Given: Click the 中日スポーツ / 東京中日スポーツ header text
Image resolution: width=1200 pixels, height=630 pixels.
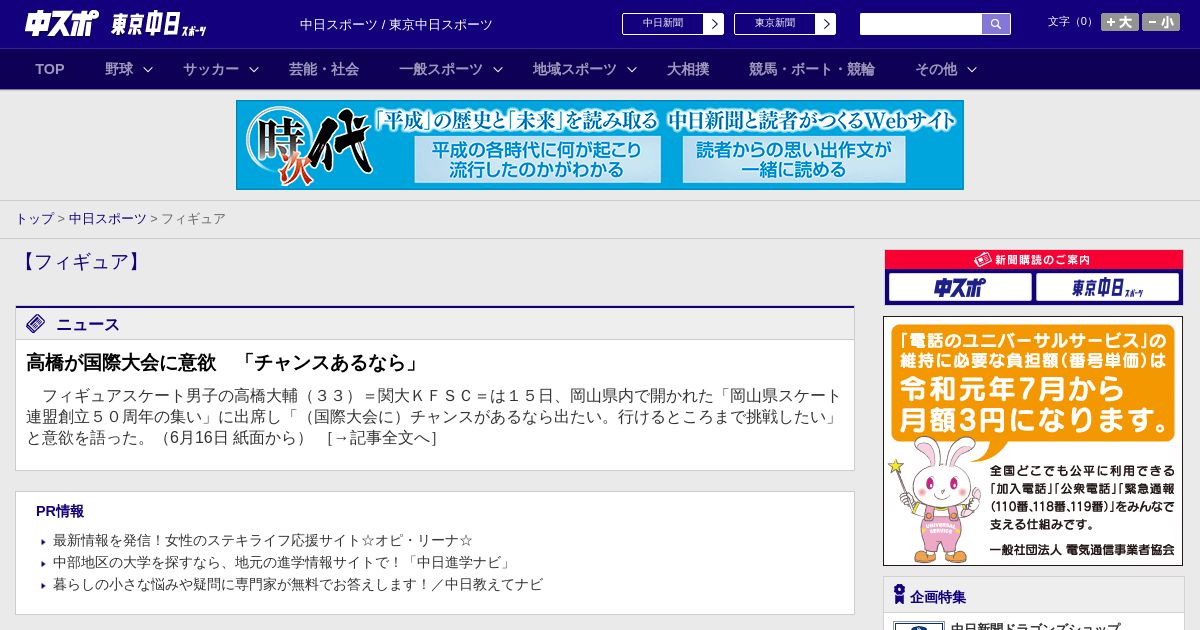Looking at the screenshot, I should coord(396,24).
